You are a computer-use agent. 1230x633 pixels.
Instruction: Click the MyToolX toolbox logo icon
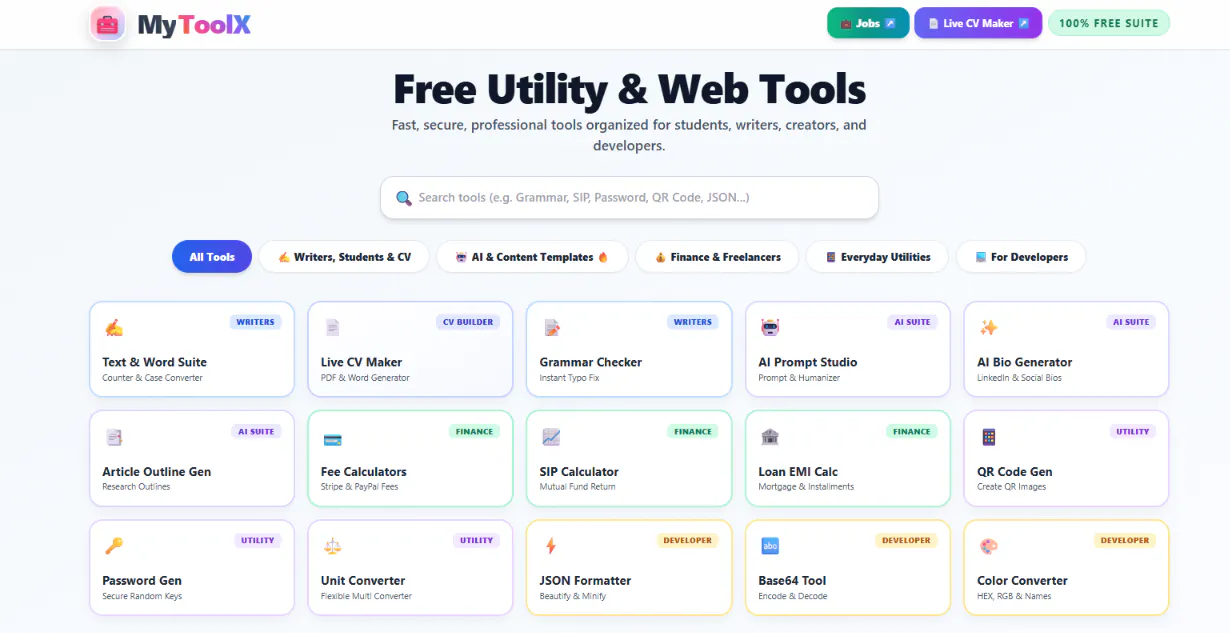tap(107, 23)
